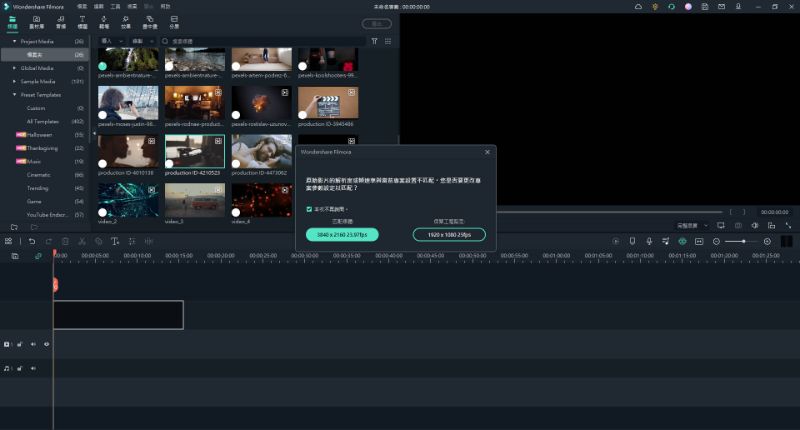Mute the video track speaker icon
This screenshot has height=430, width=800.
coord(33,344)
